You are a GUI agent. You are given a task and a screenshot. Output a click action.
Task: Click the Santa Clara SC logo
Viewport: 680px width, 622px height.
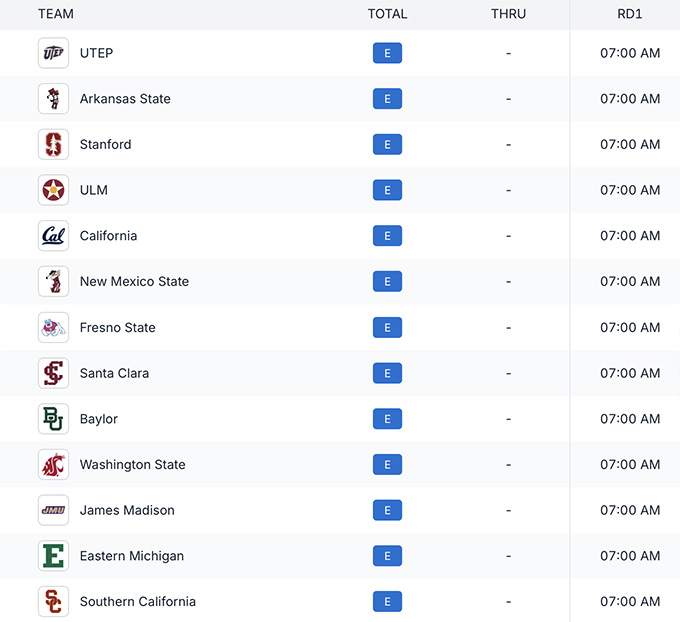point(53,373)
